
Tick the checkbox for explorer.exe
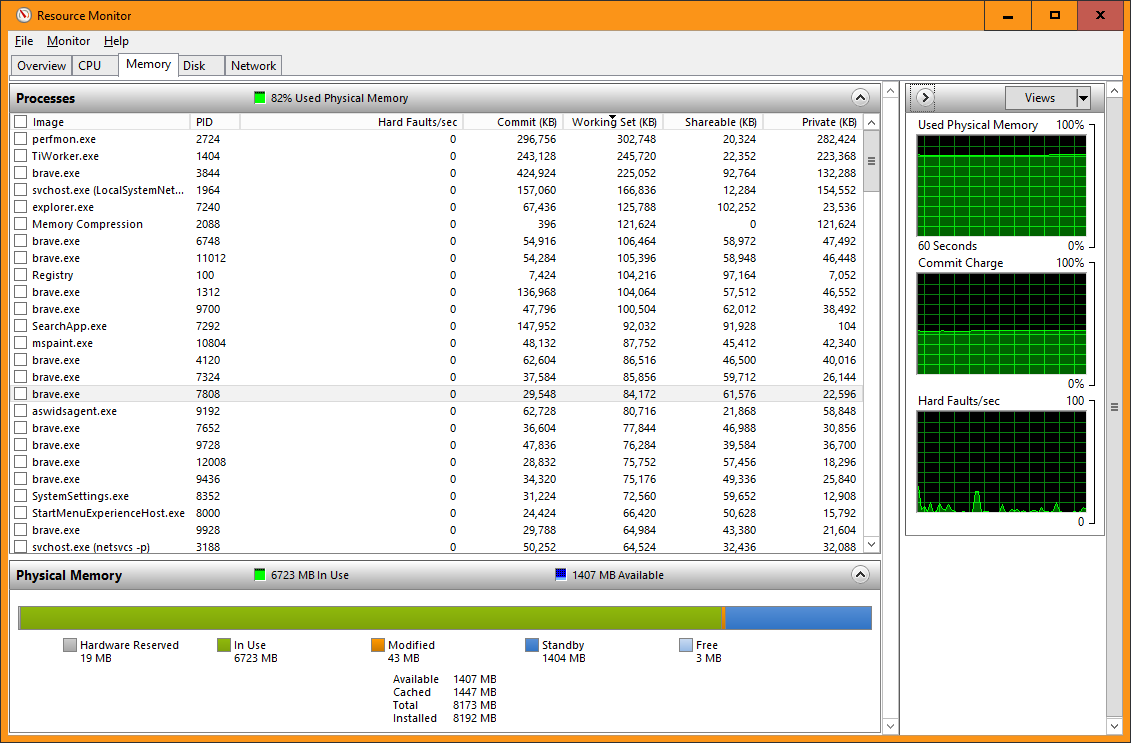(x=20, y=207)
